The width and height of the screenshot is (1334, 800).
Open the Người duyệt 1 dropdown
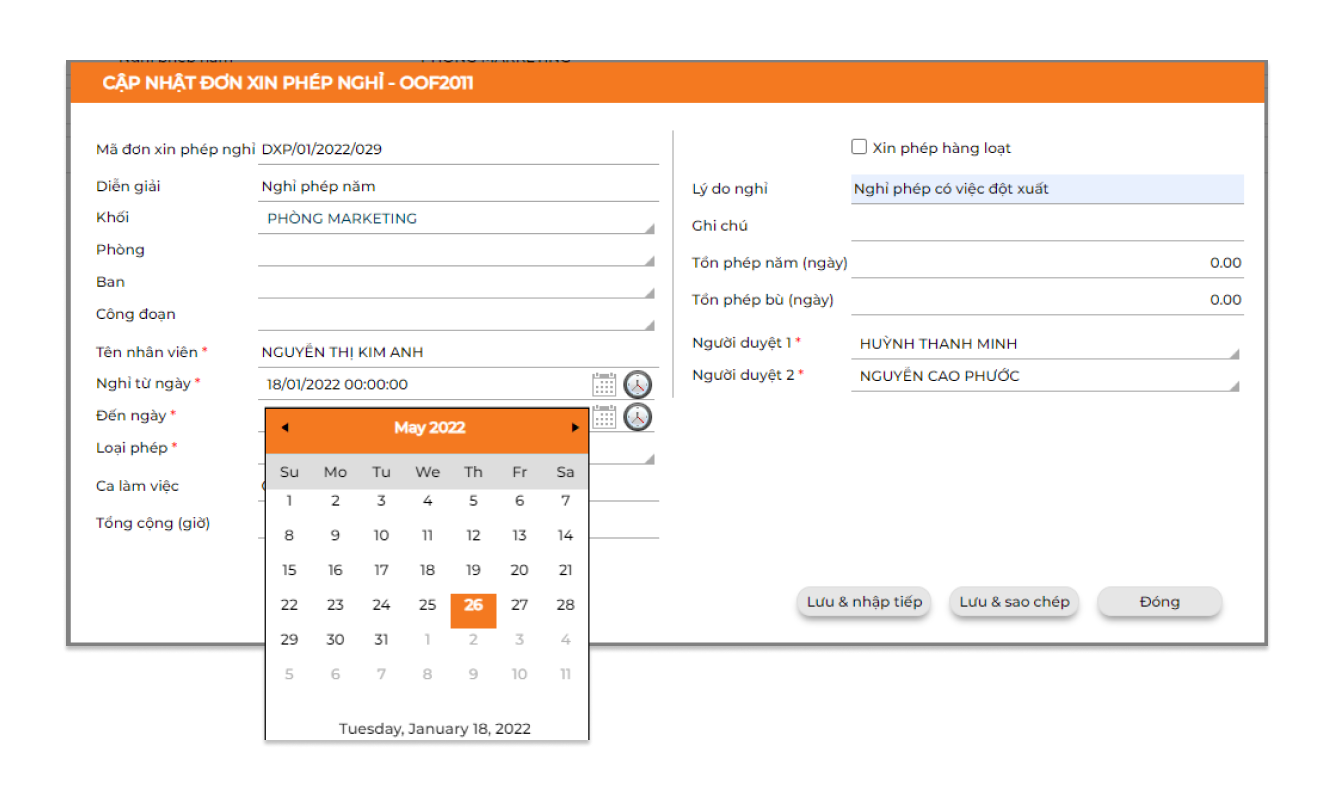point(1233,353)
